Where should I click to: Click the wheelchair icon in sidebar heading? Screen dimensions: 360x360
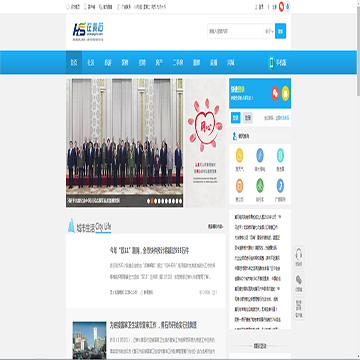point(235,136)
